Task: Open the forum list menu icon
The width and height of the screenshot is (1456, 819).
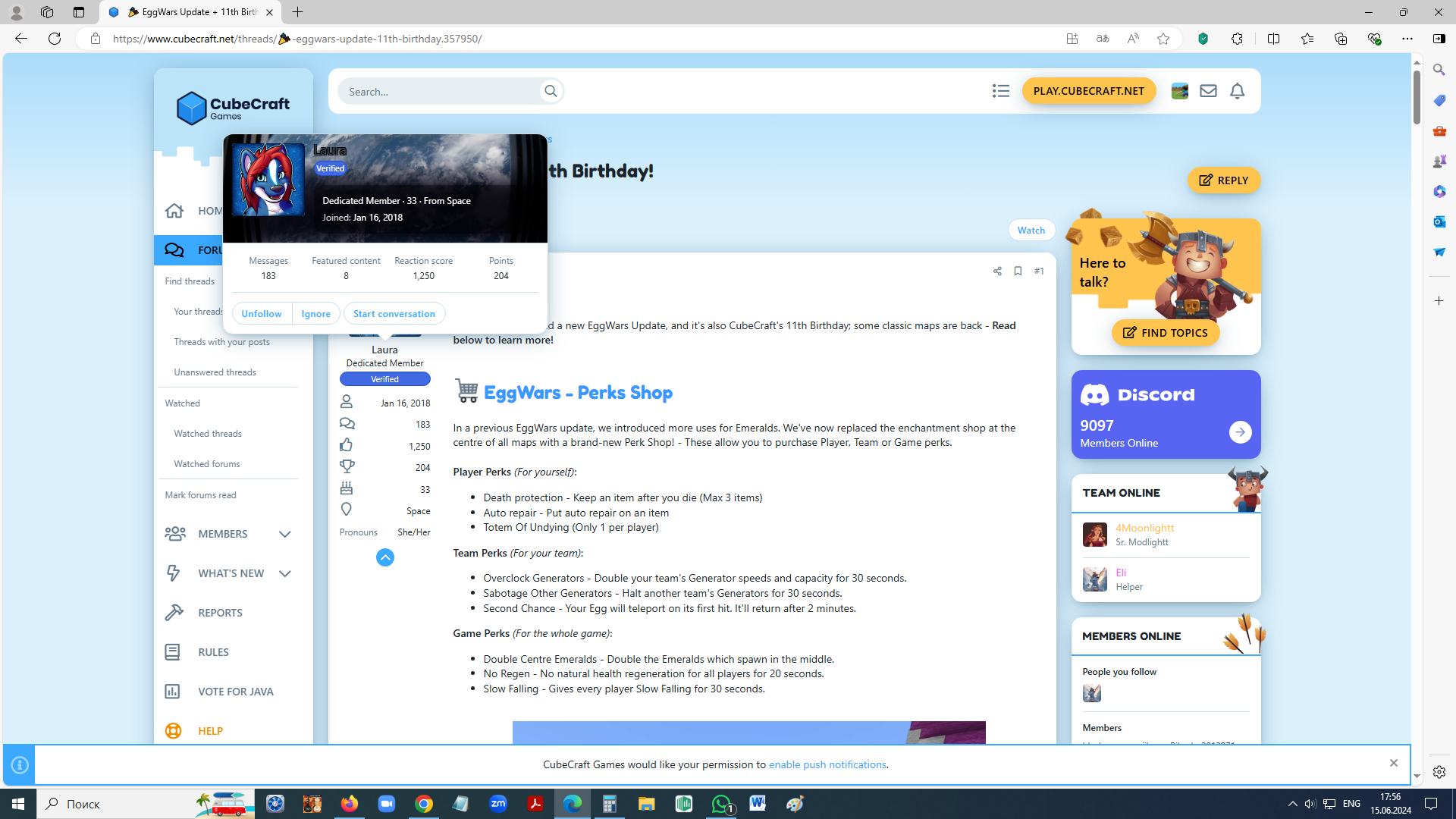Action: pyautogui.click(x=1000, y=91)
